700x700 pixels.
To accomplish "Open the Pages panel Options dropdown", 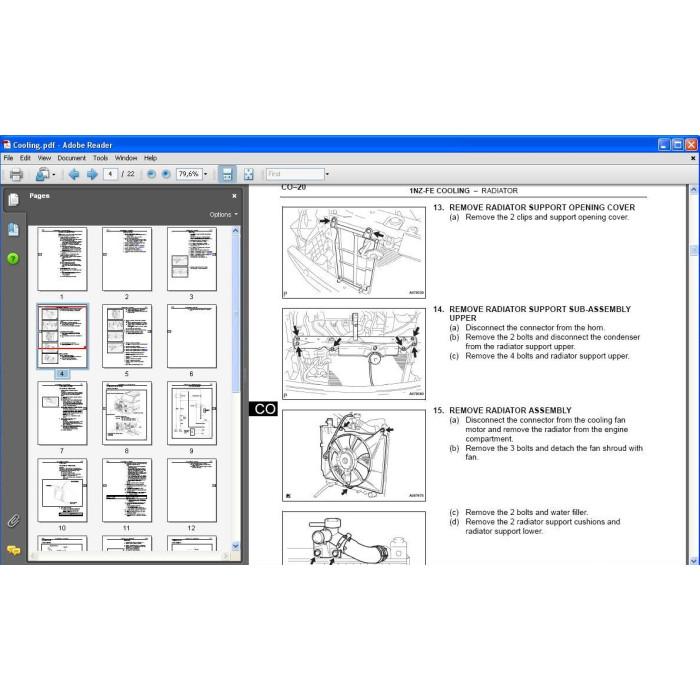I will tap(224, 215).
